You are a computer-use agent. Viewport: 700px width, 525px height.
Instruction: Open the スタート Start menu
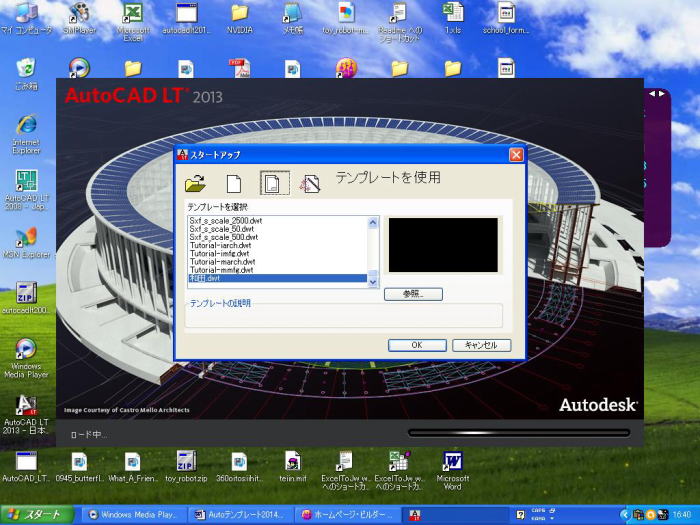(x=37, y=515)
